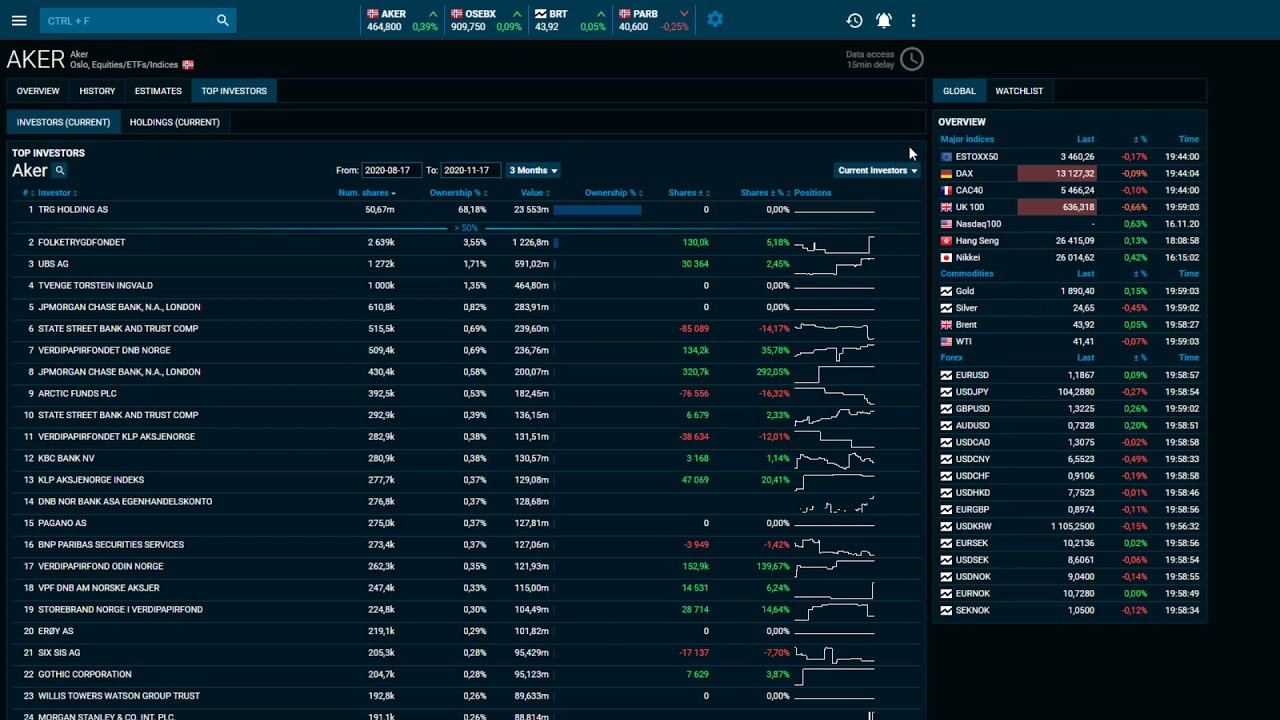
Task: Click the PARB ticker in top bar
Action: [653, 20]
